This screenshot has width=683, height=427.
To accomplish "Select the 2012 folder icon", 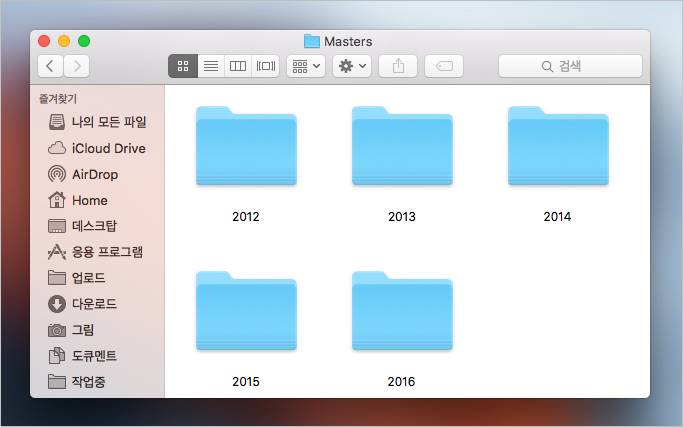I will click(x=246, y=146).
